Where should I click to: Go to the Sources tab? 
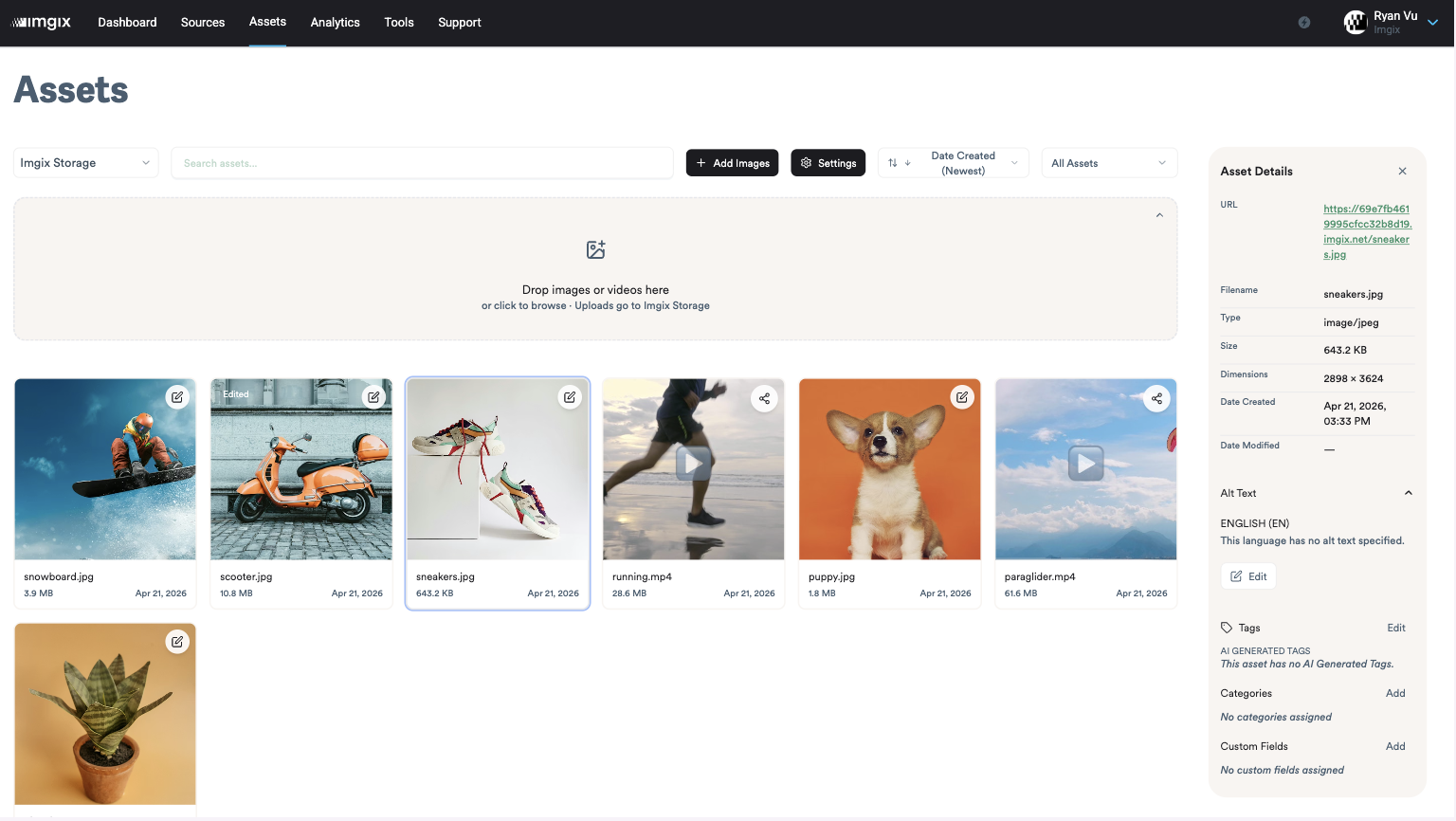(x=202, y=22)
